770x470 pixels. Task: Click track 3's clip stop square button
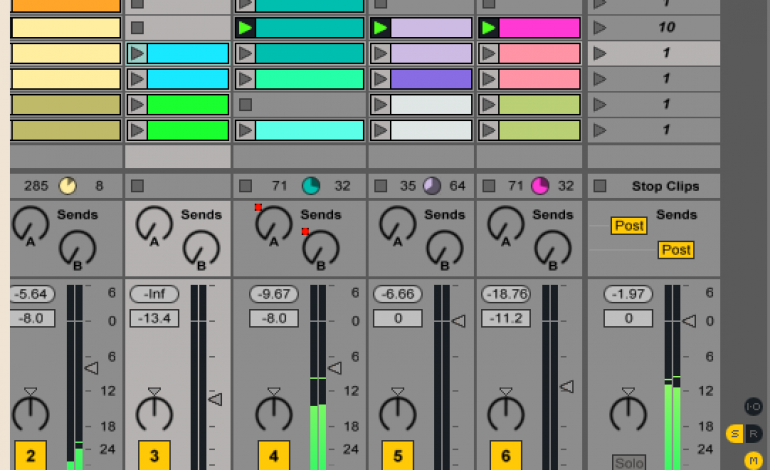pyautogui.click(x=137, y=186)
